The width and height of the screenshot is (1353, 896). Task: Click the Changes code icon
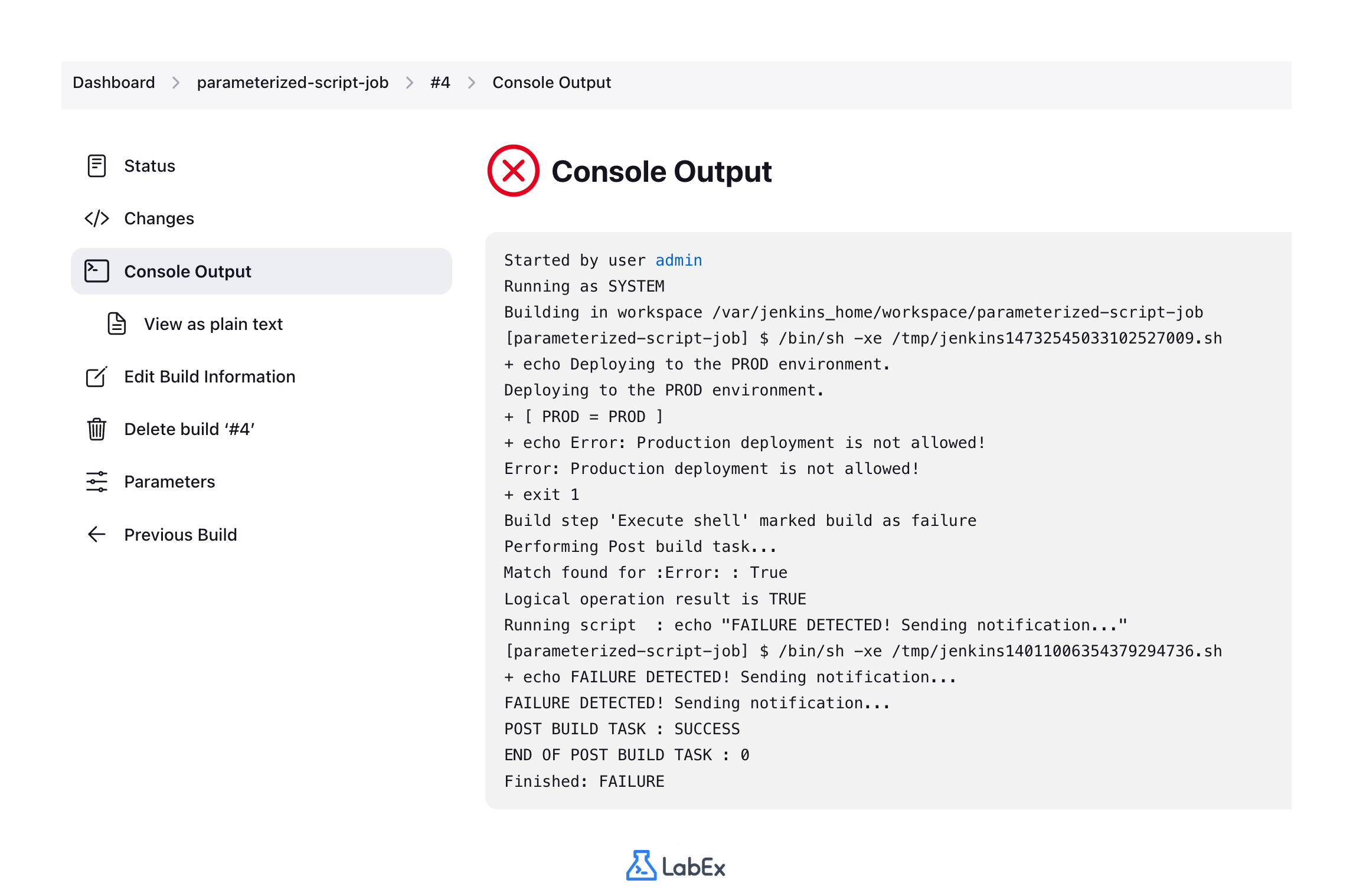click(x=96, y=218)
